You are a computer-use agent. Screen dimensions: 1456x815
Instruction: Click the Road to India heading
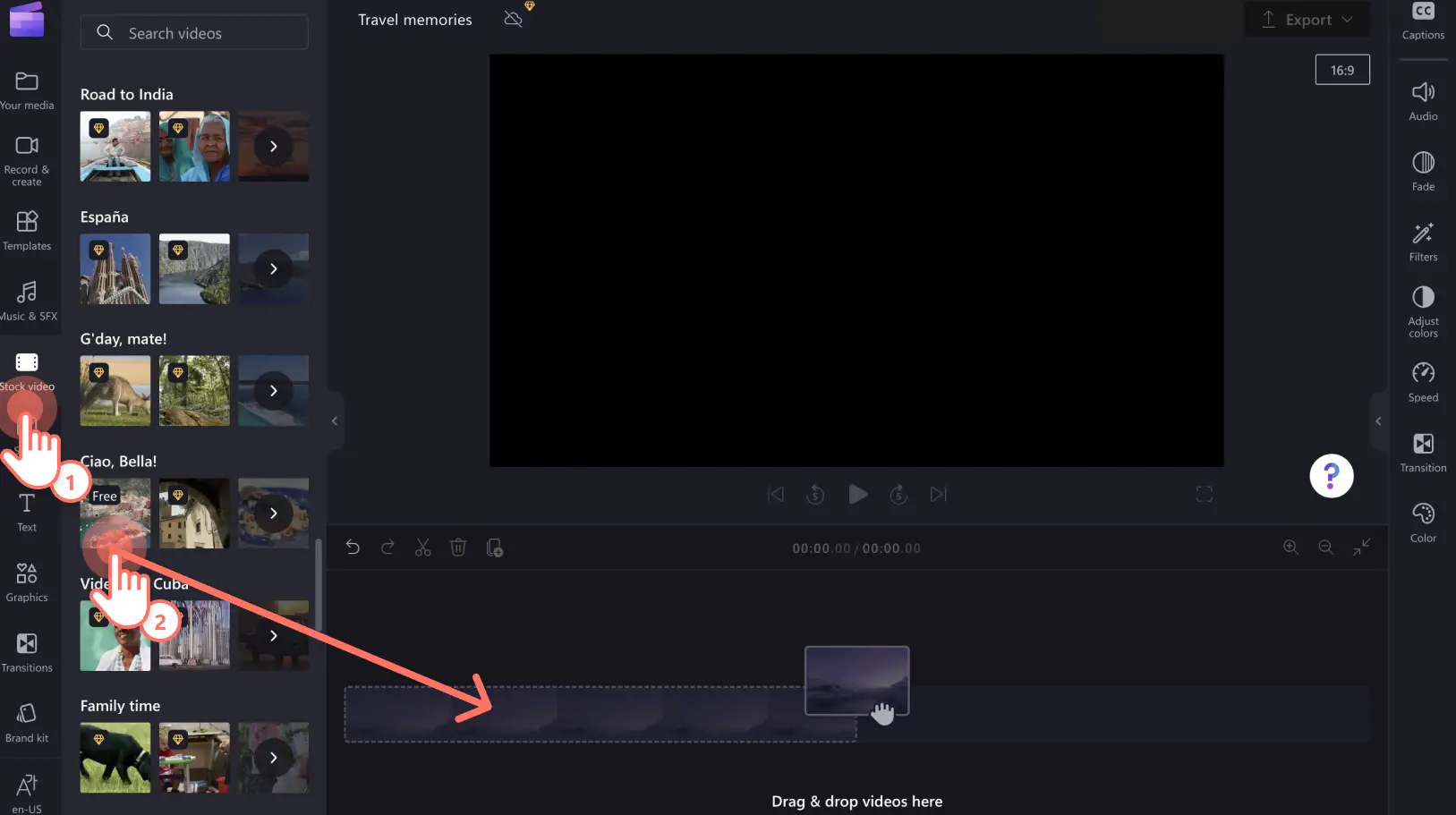(x=127, y=94)
